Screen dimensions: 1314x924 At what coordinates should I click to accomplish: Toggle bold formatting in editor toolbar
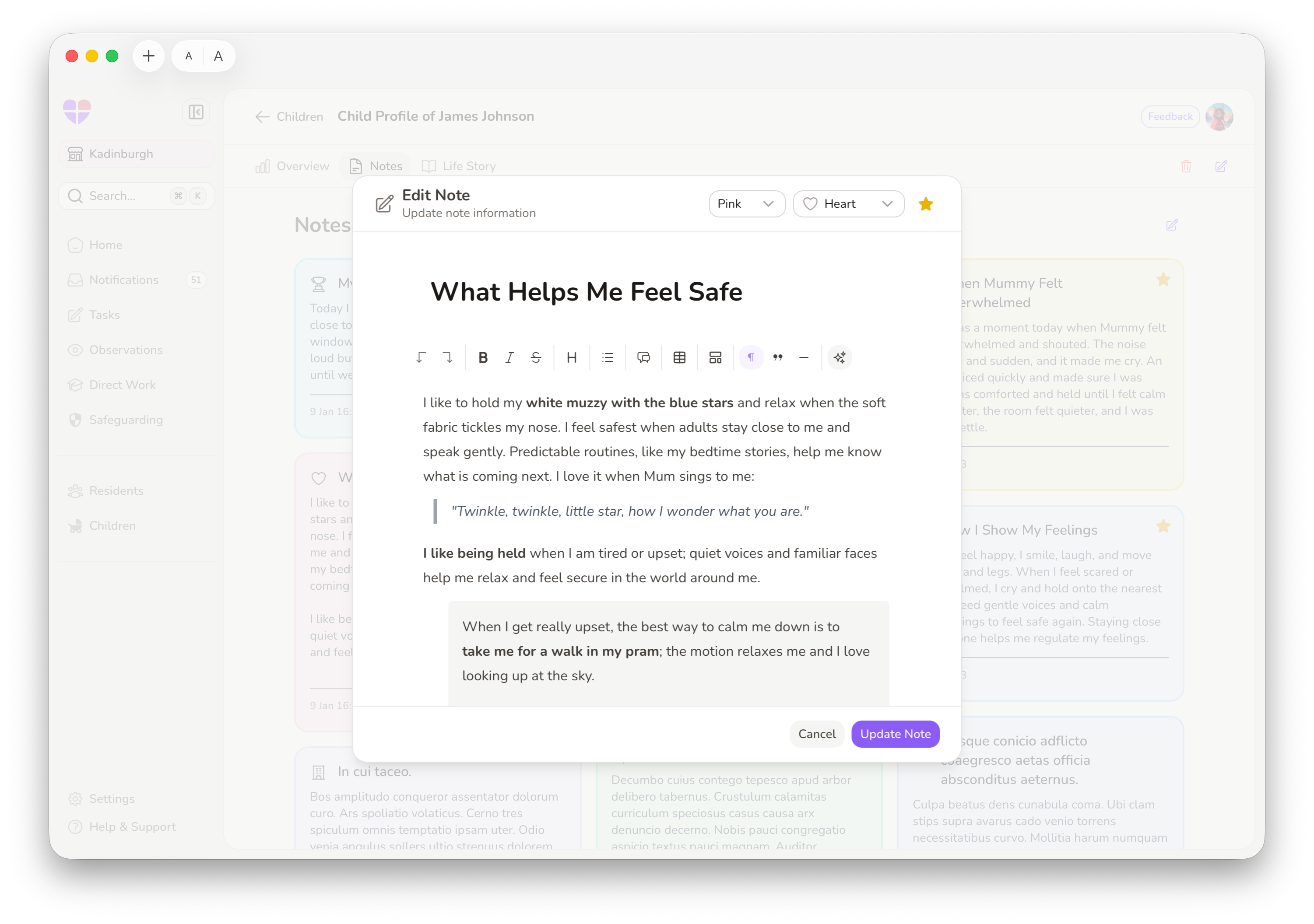point(482,357)
